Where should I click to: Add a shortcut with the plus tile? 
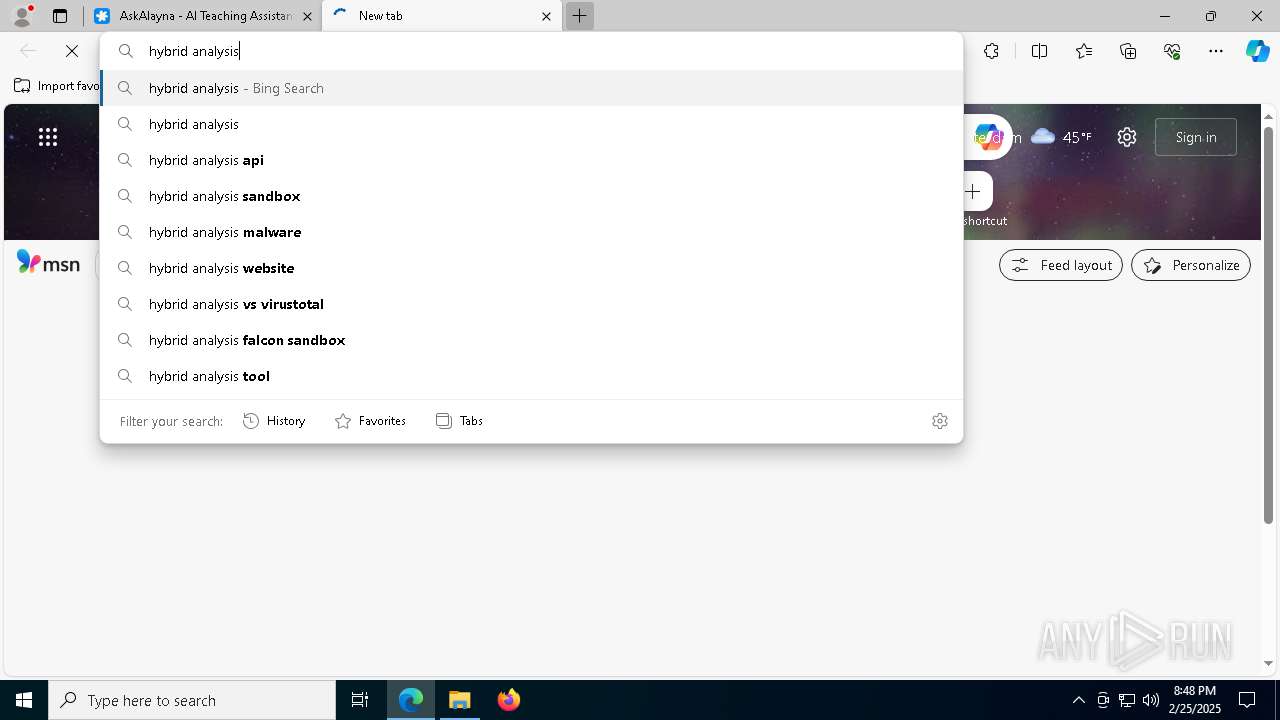(x=973, y=191)
